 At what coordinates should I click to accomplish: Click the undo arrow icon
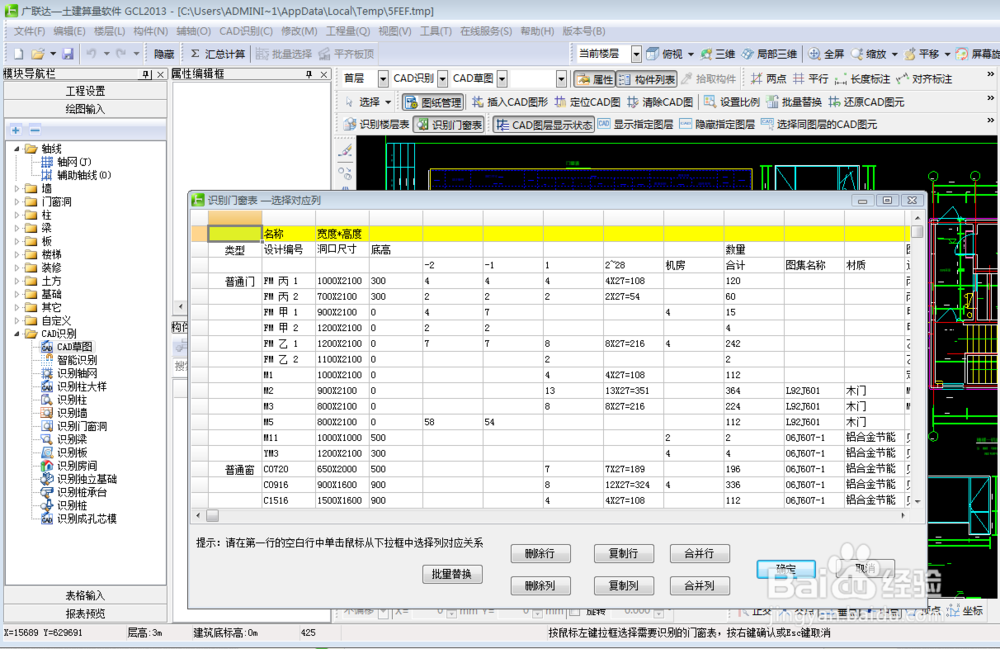coord(91,54)
